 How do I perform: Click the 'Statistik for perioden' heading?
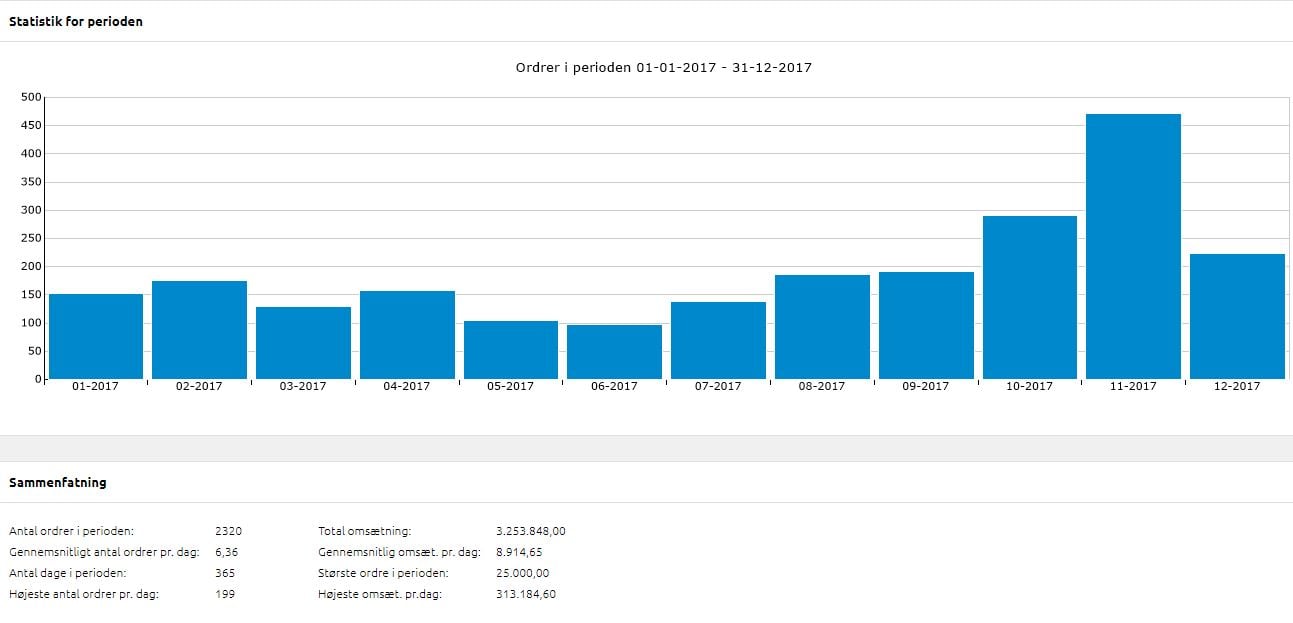tap(76, 21)
